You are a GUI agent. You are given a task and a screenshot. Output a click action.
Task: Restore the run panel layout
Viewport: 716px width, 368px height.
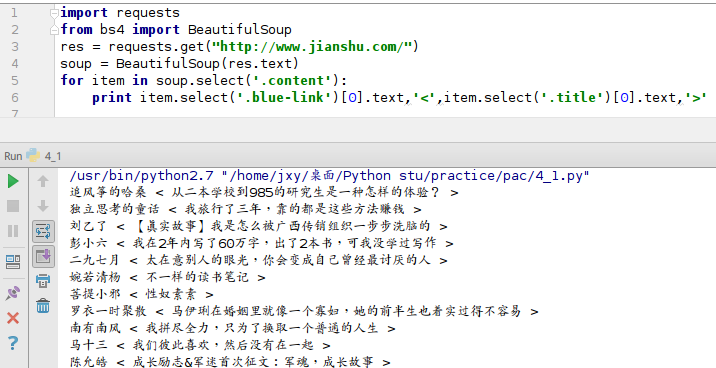coord(13,262)
